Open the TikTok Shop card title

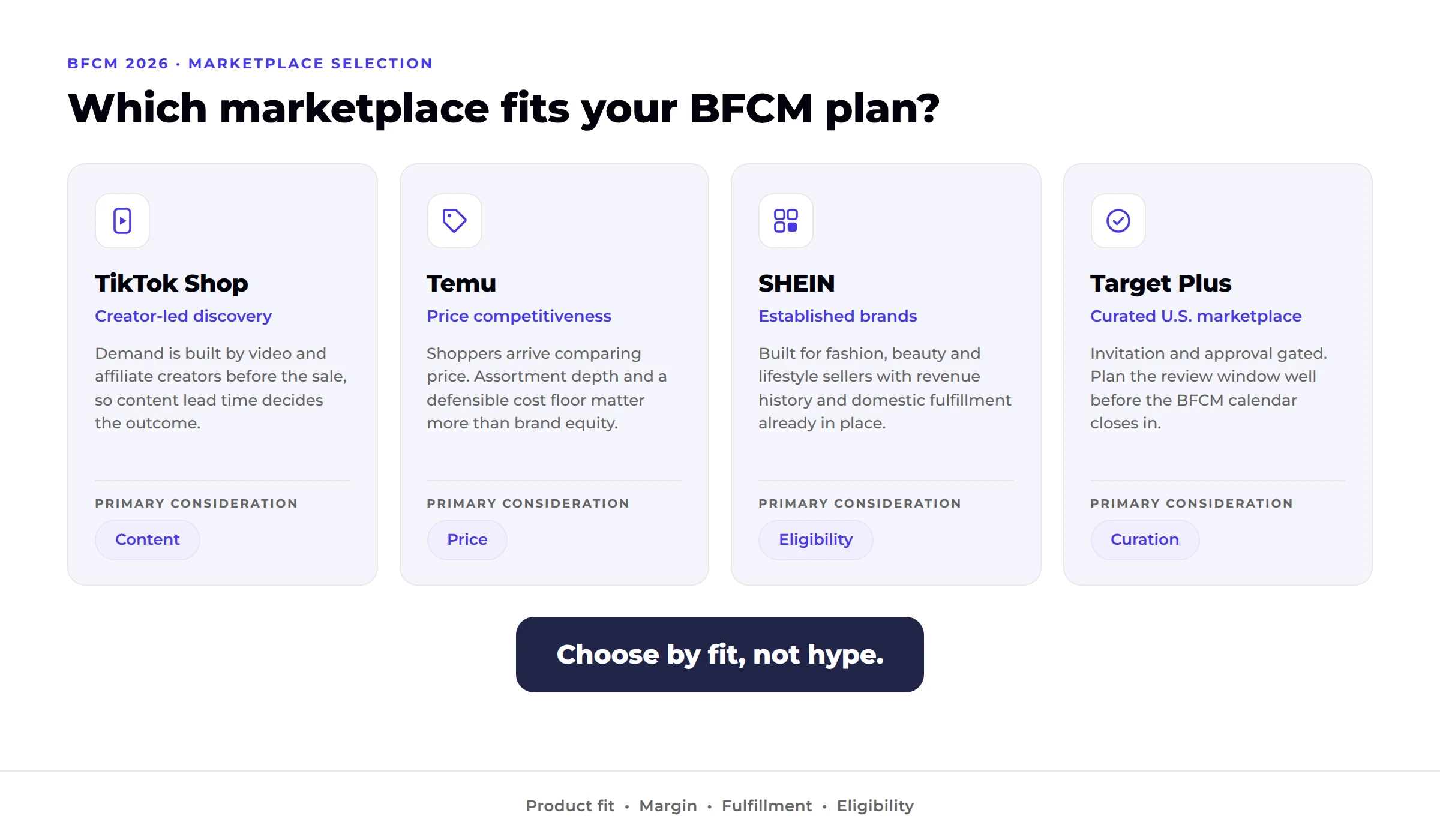(x=172, y=283)
